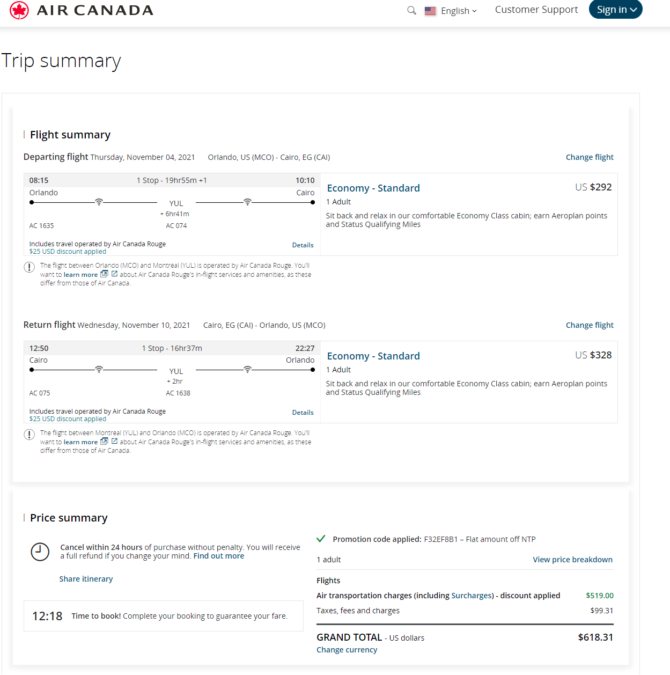Click the clock icon in Price summary
670x675 pixels.
point(40,551)
